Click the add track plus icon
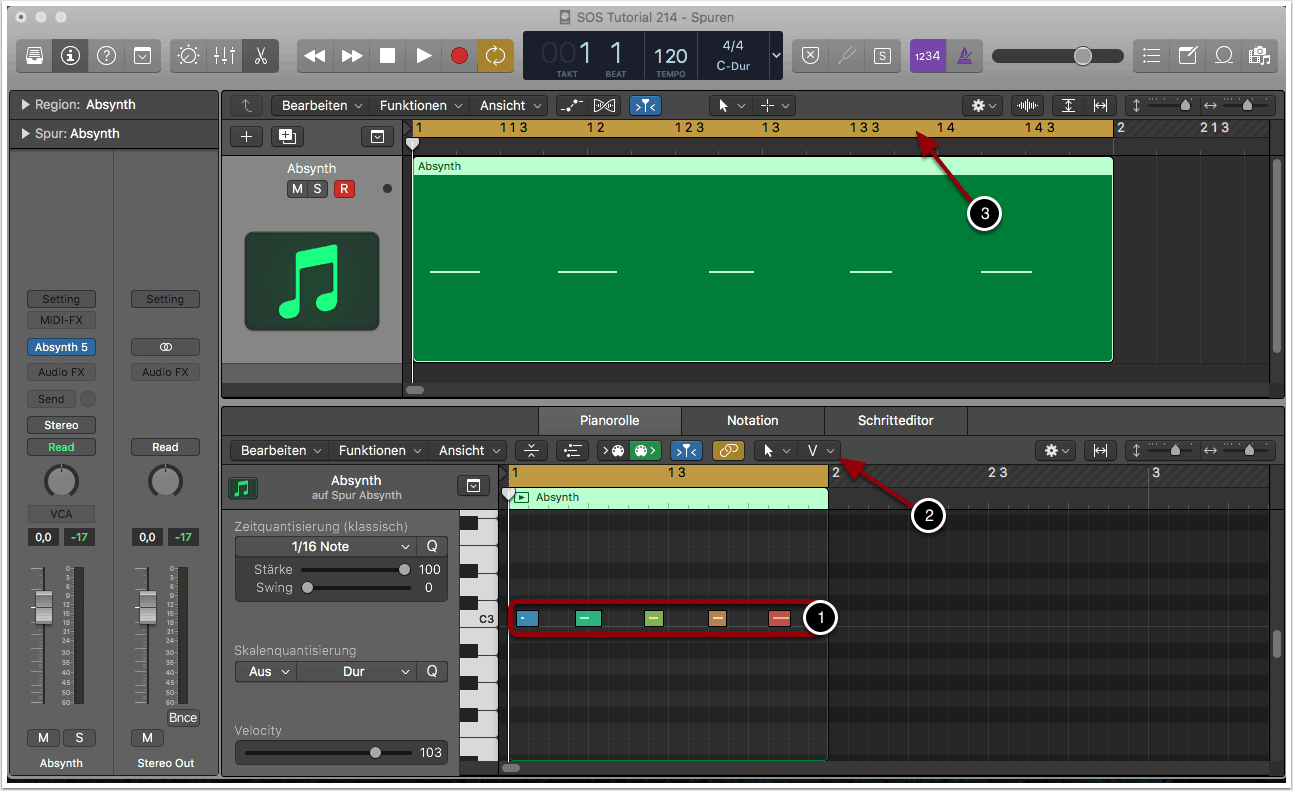Image resolution: width=1293 pixels, height=791 pixels. (x=247, y=137)
